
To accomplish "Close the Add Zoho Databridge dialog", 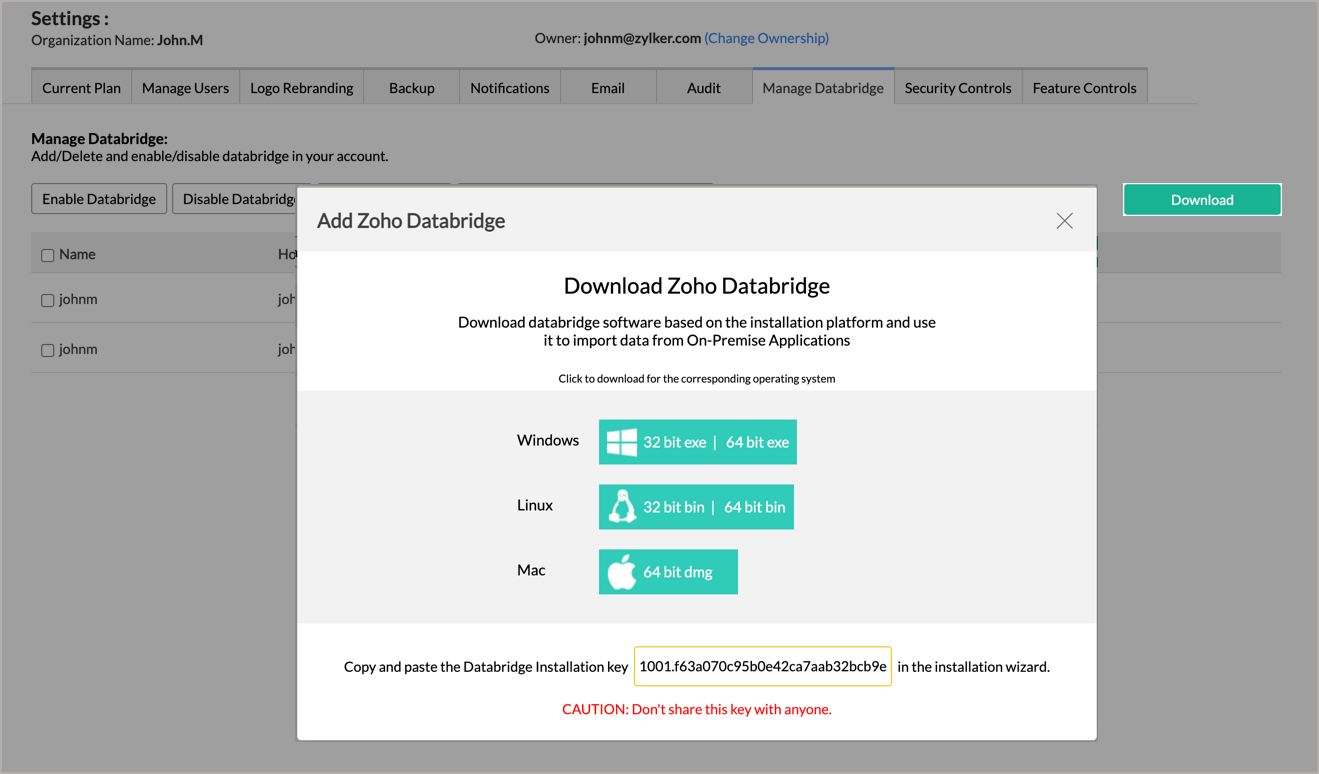I will [x=1064, y=221].
